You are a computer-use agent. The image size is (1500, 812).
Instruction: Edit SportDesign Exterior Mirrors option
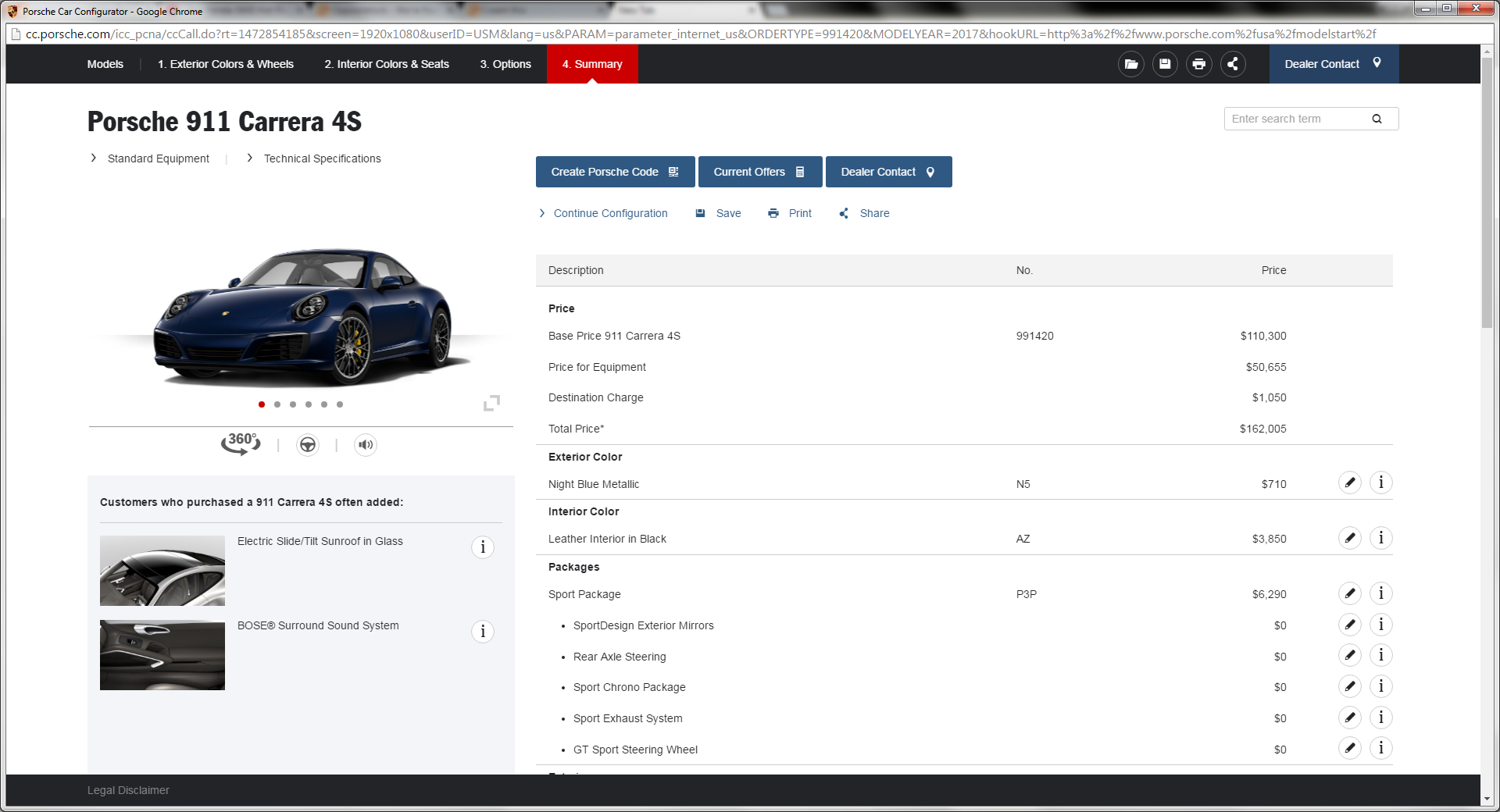coord(1350,625)
